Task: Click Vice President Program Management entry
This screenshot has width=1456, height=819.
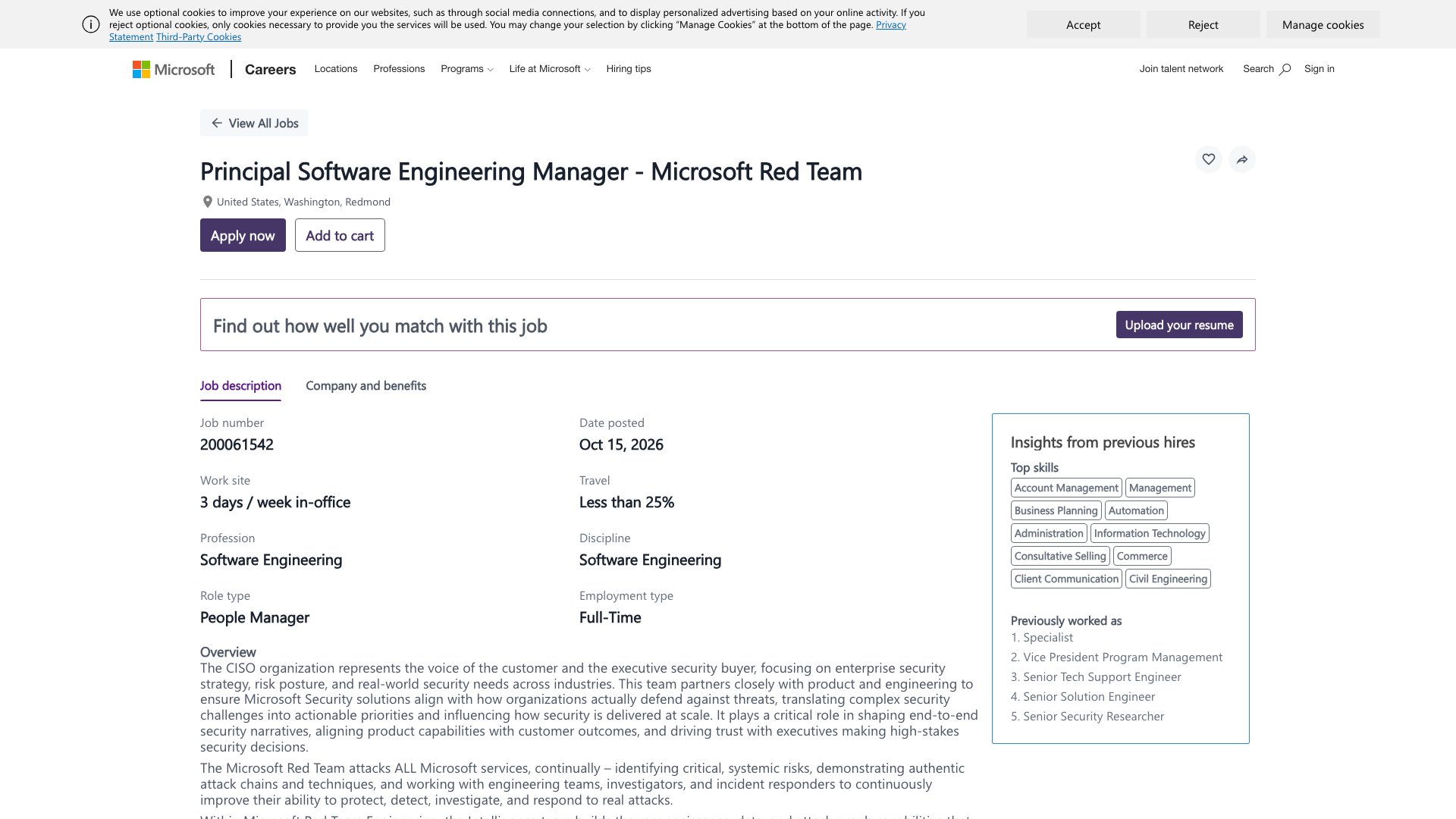Action: pos(1116,657)
